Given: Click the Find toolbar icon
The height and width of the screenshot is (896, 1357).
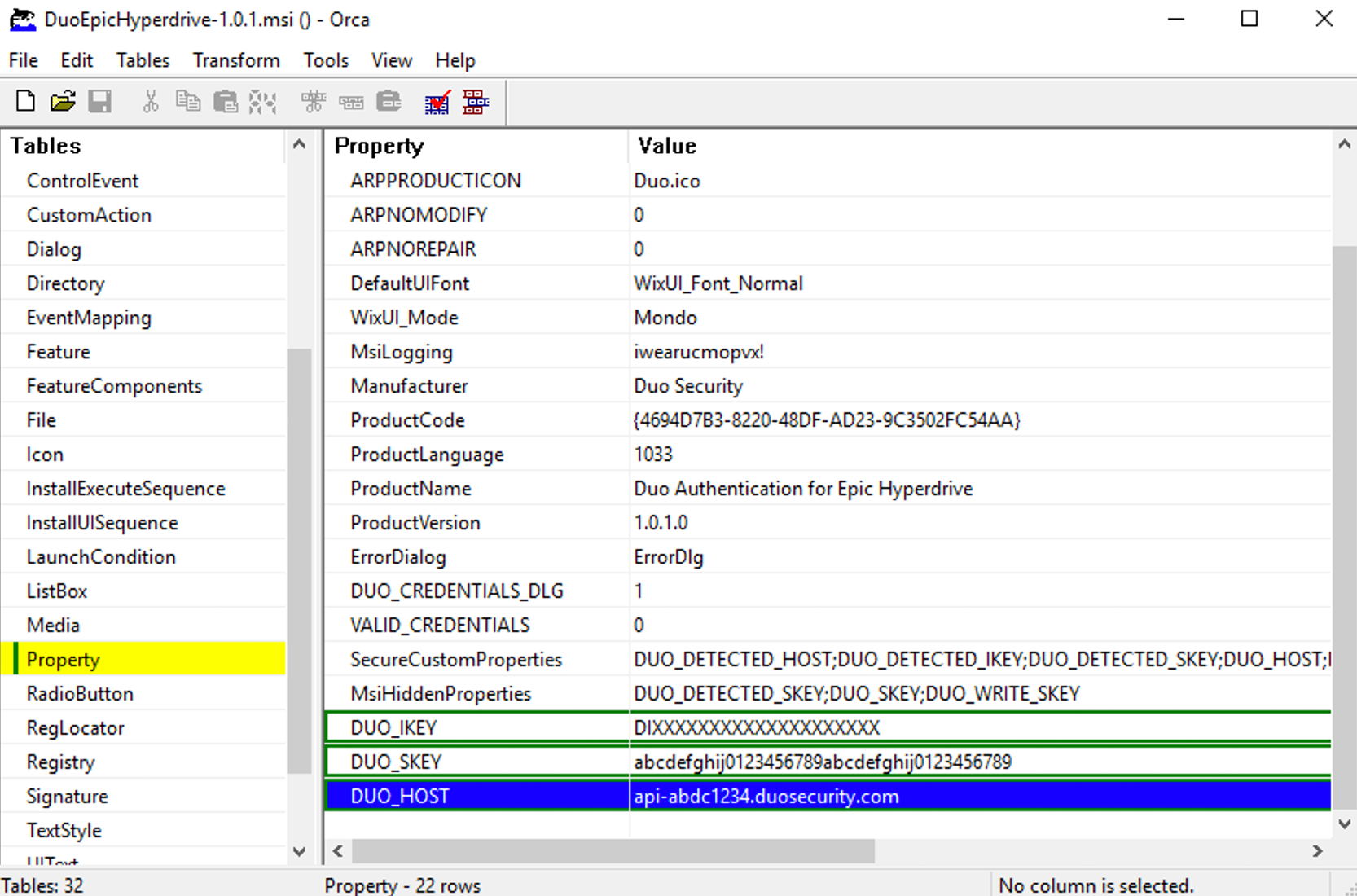Looking at the screenshot, I should [x=262, y=102].
